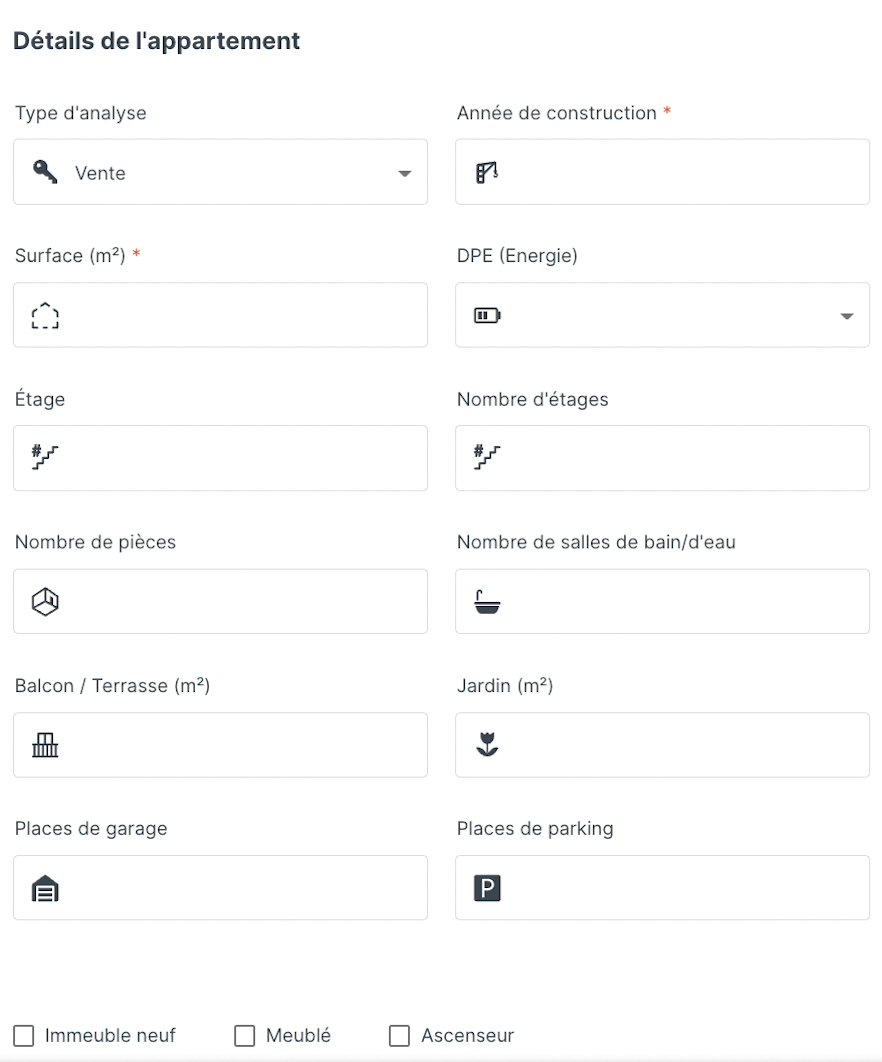Click the dashed surface area icon
Image resolution: width=882 pixels, height=1062 pixels.
[x=45, y=316]
